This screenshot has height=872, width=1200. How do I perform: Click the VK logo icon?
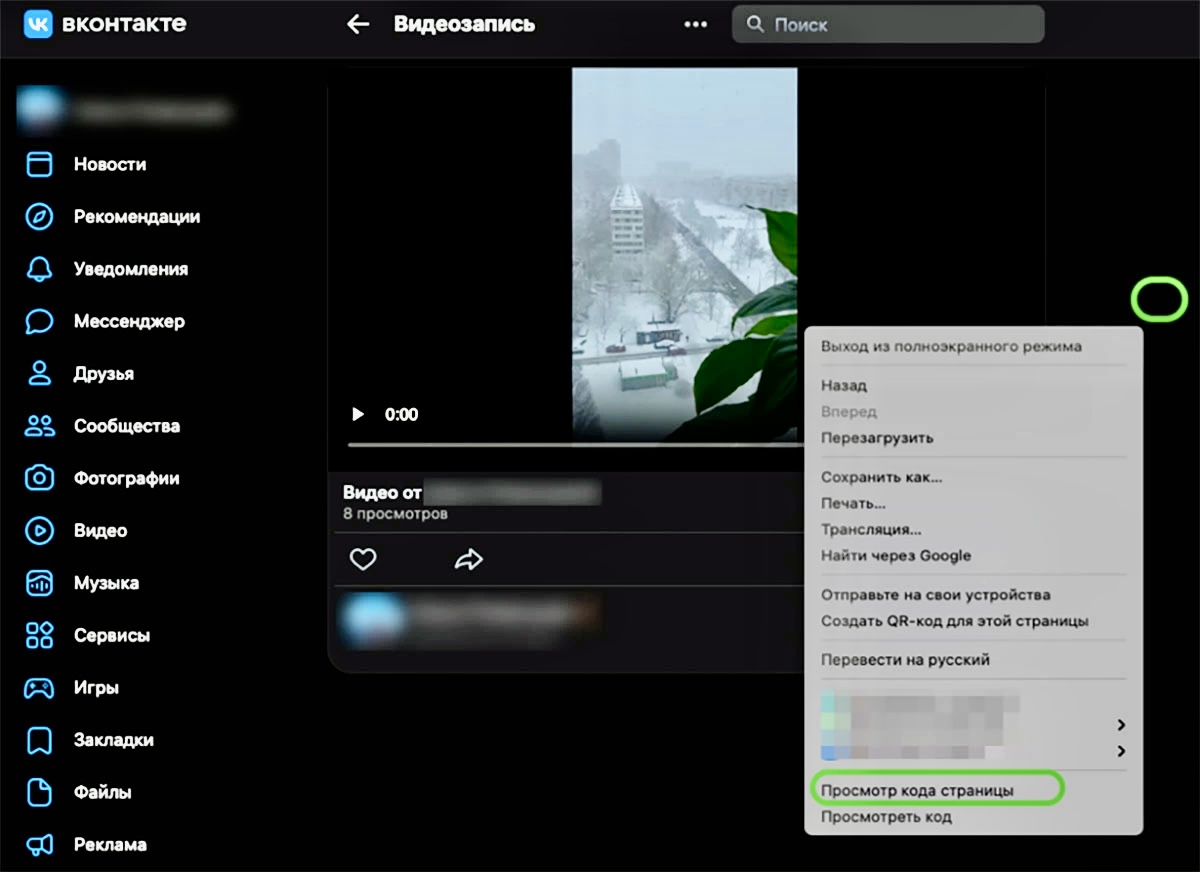(39, 24)
